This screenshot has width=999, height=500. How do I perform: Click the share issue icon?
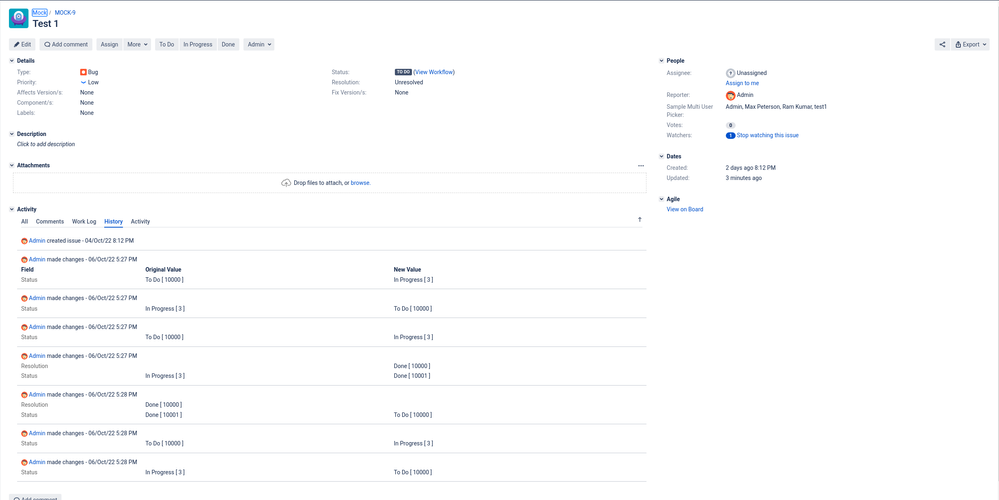coord(942,45)
